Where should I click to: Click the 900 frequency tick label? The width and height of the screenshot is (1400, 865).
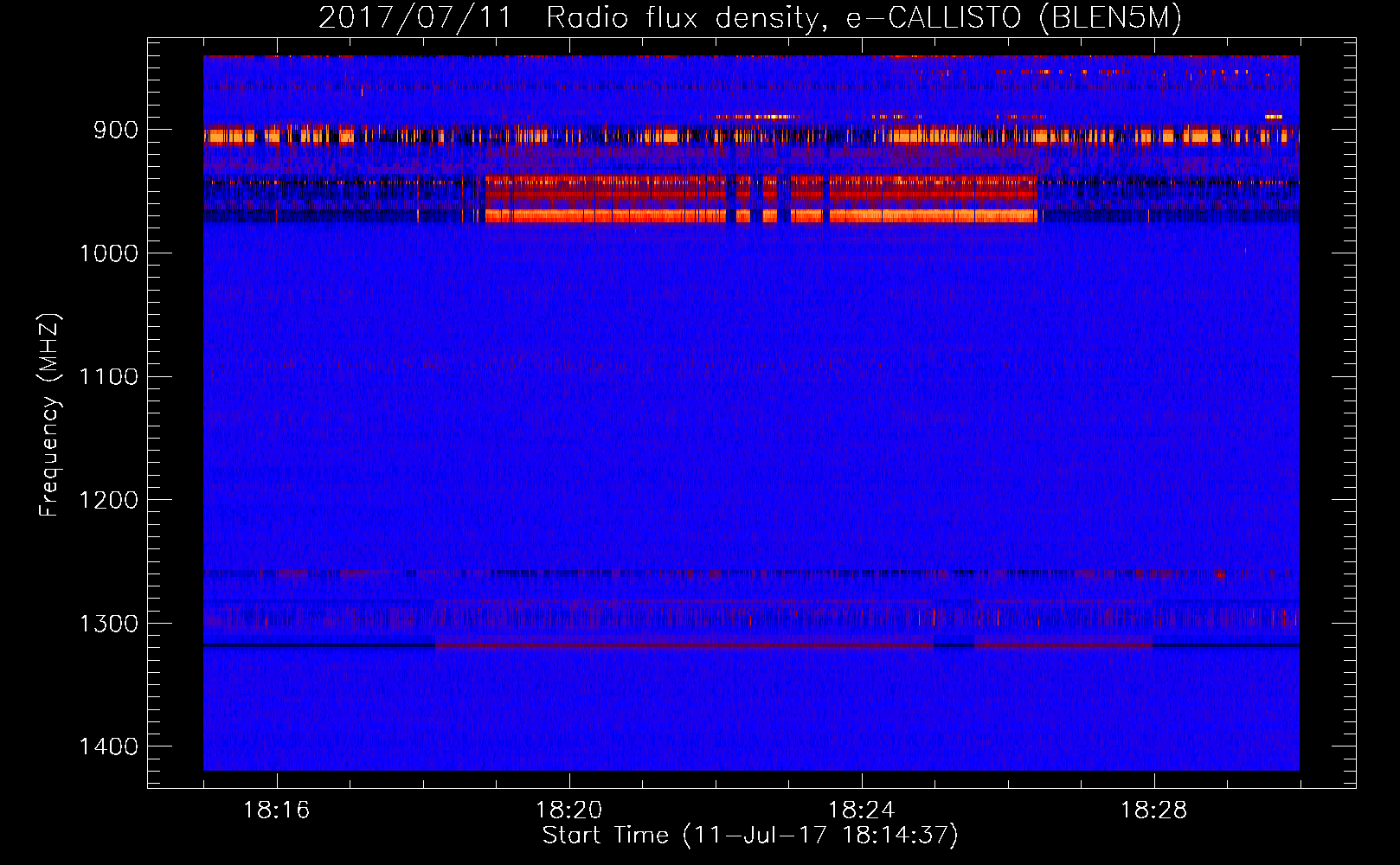(115, 130)
